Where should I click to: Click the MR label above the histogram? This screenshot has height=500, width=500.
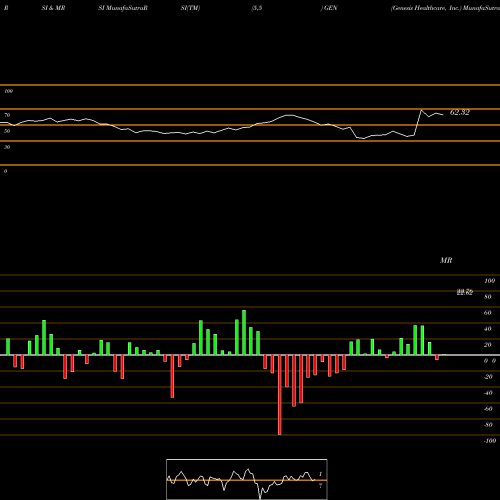(446, 260)
